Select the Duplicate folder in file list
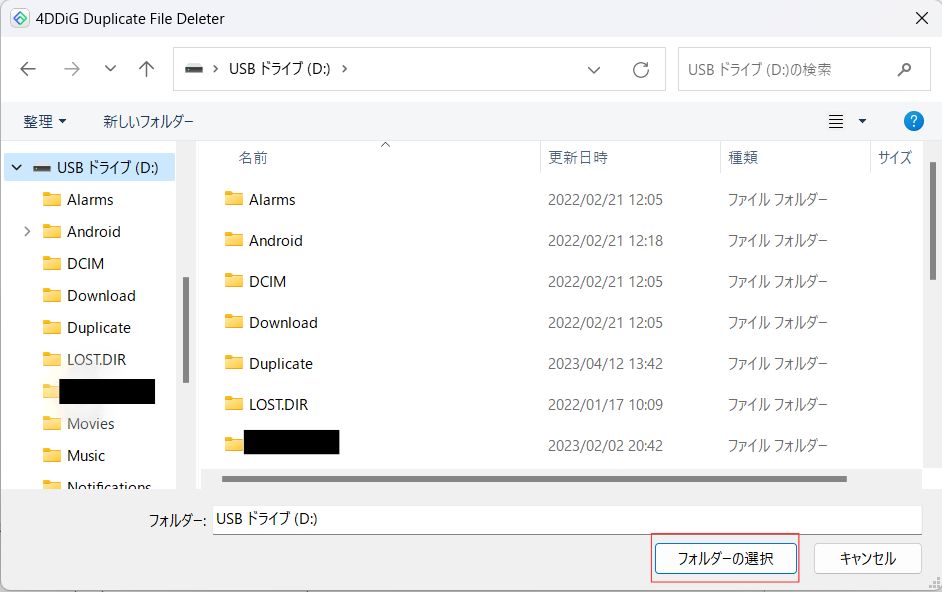This screenshot has width=942, height=592. pyautogui.click(x=280, y=363)
